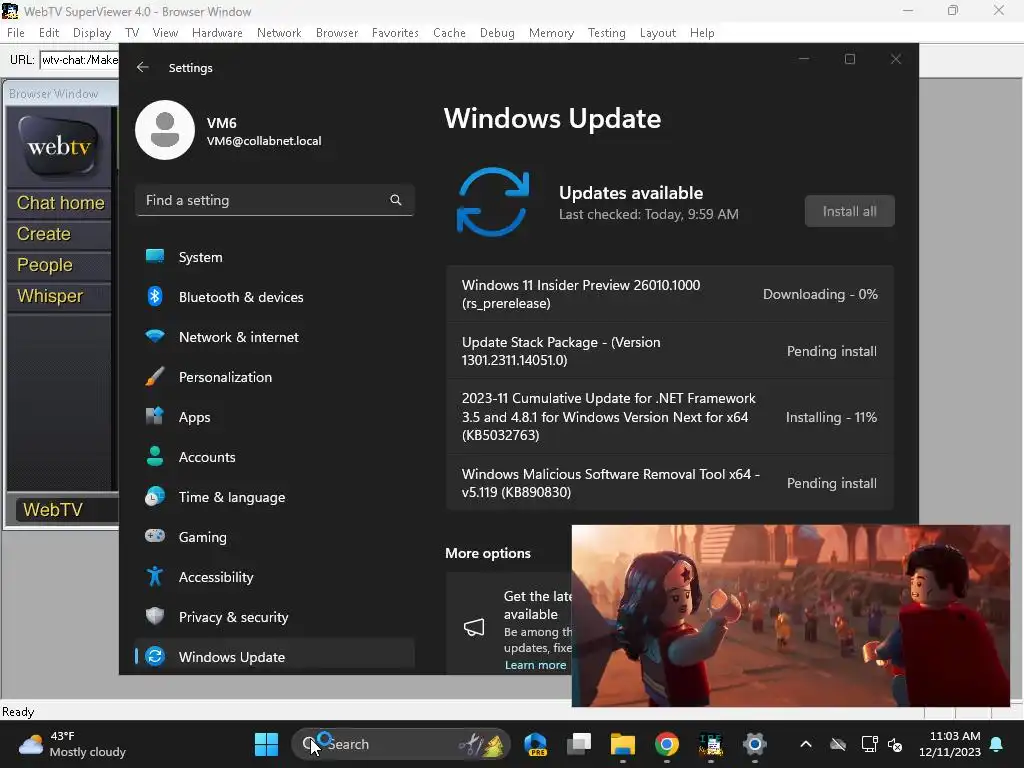Click Windows 11 Insider Preview update row

click(669, 294)
